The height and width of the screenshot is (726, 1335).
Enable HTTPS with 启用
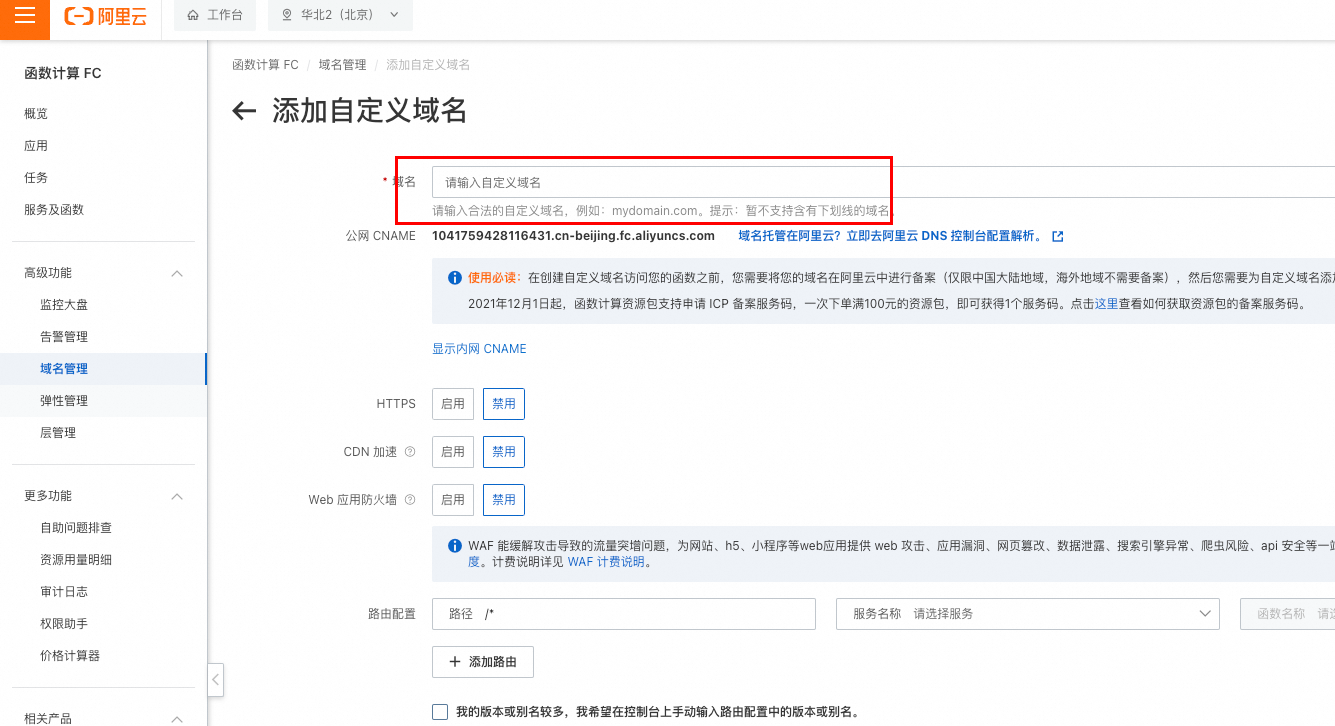pos(453,404)
